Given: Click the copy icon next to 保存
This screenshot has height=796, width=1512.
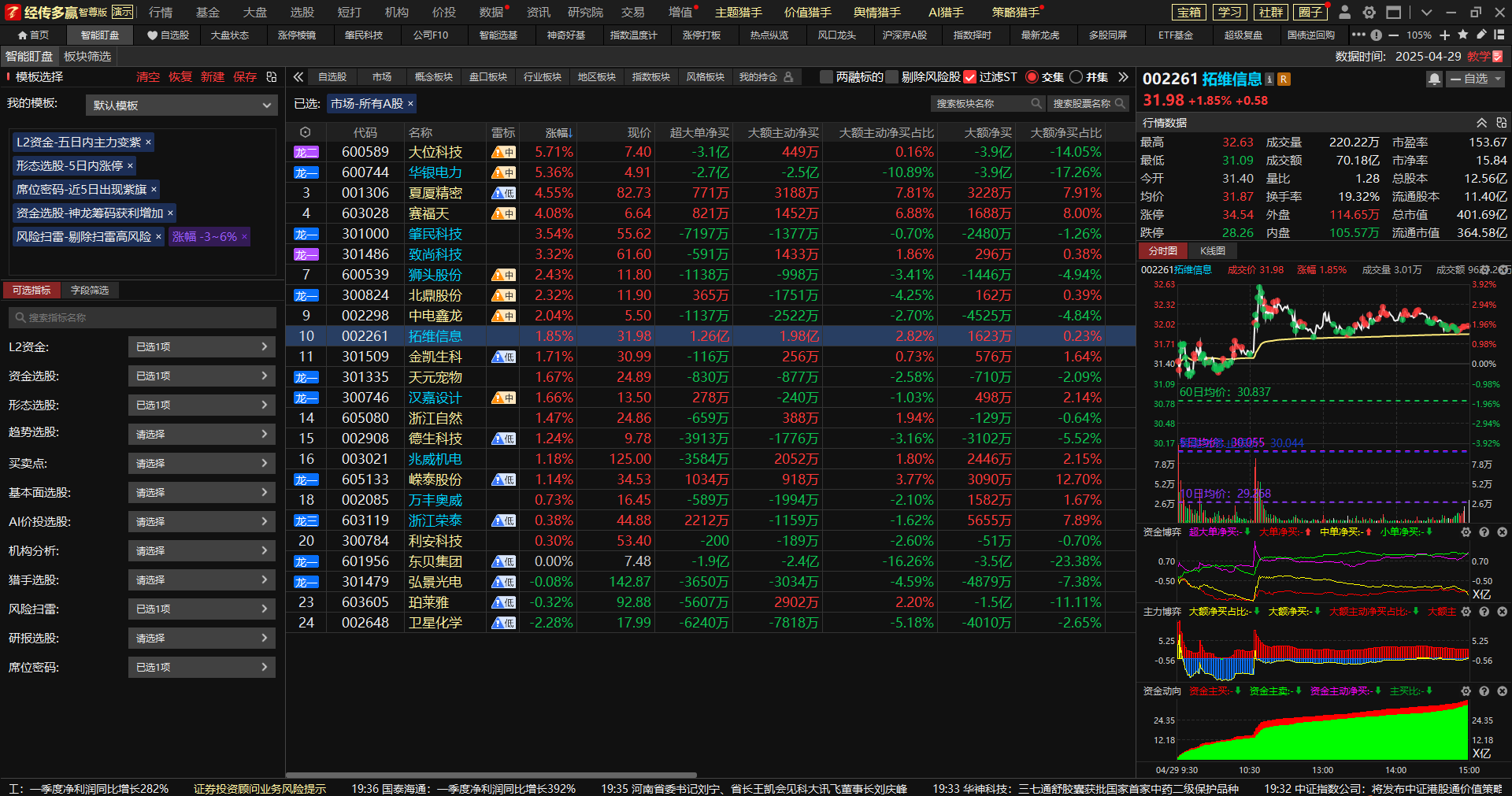Looking at the screenshot, I should pyautogui.click(x=272, y=77).
